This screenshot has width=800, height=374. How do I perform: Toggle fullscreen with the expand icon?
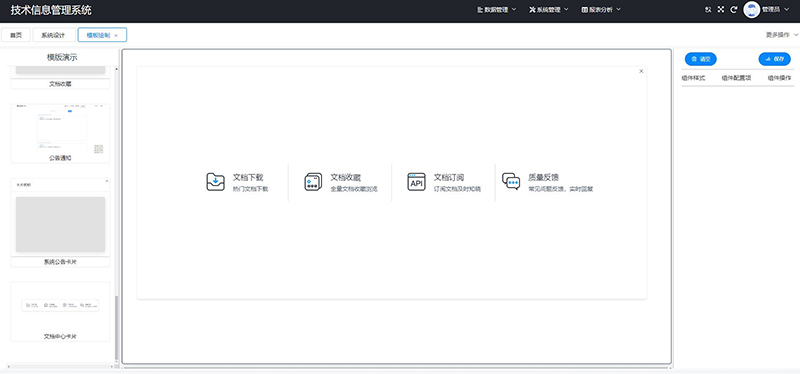click(721, 10)
